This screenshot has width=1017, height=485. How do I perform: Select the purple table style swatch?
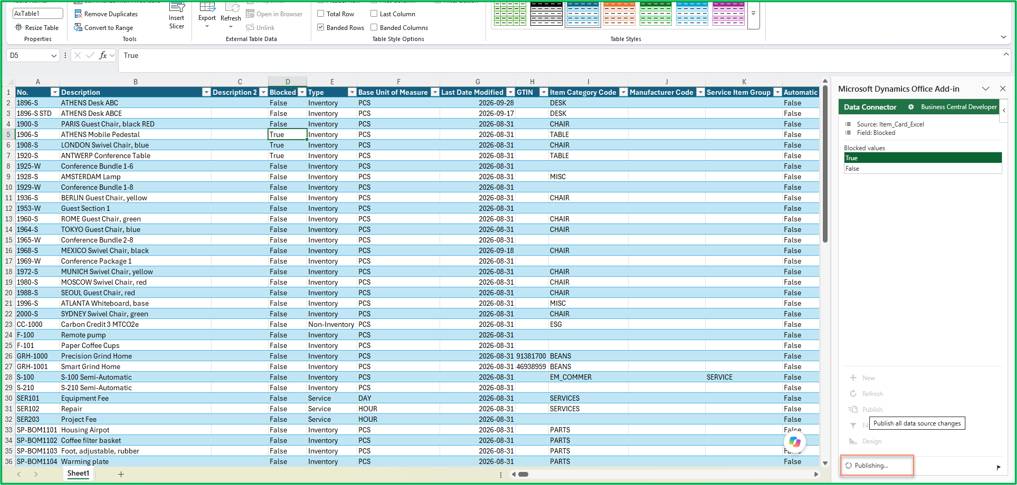coord(729,13)
